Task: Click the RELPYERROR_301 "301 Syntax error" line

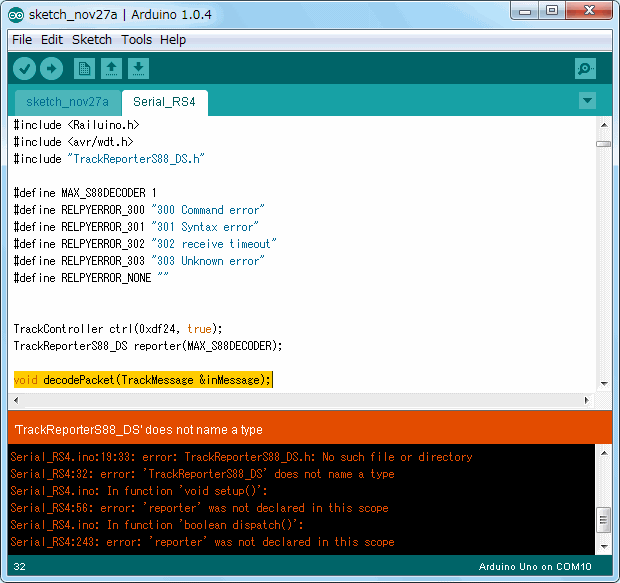Action: pos(136,227)
